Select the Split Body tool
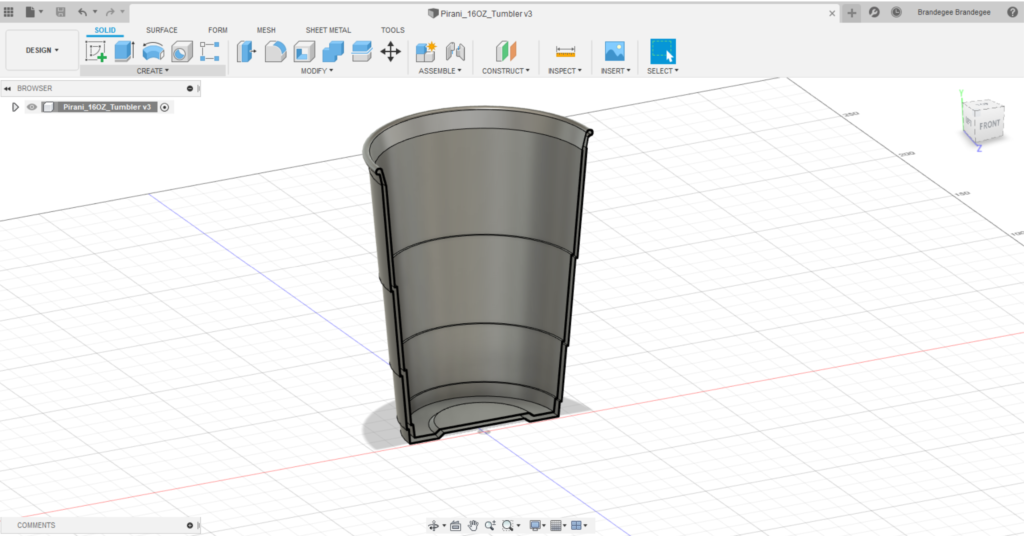Screen dimensions: 1024x536 click(361, 51)
